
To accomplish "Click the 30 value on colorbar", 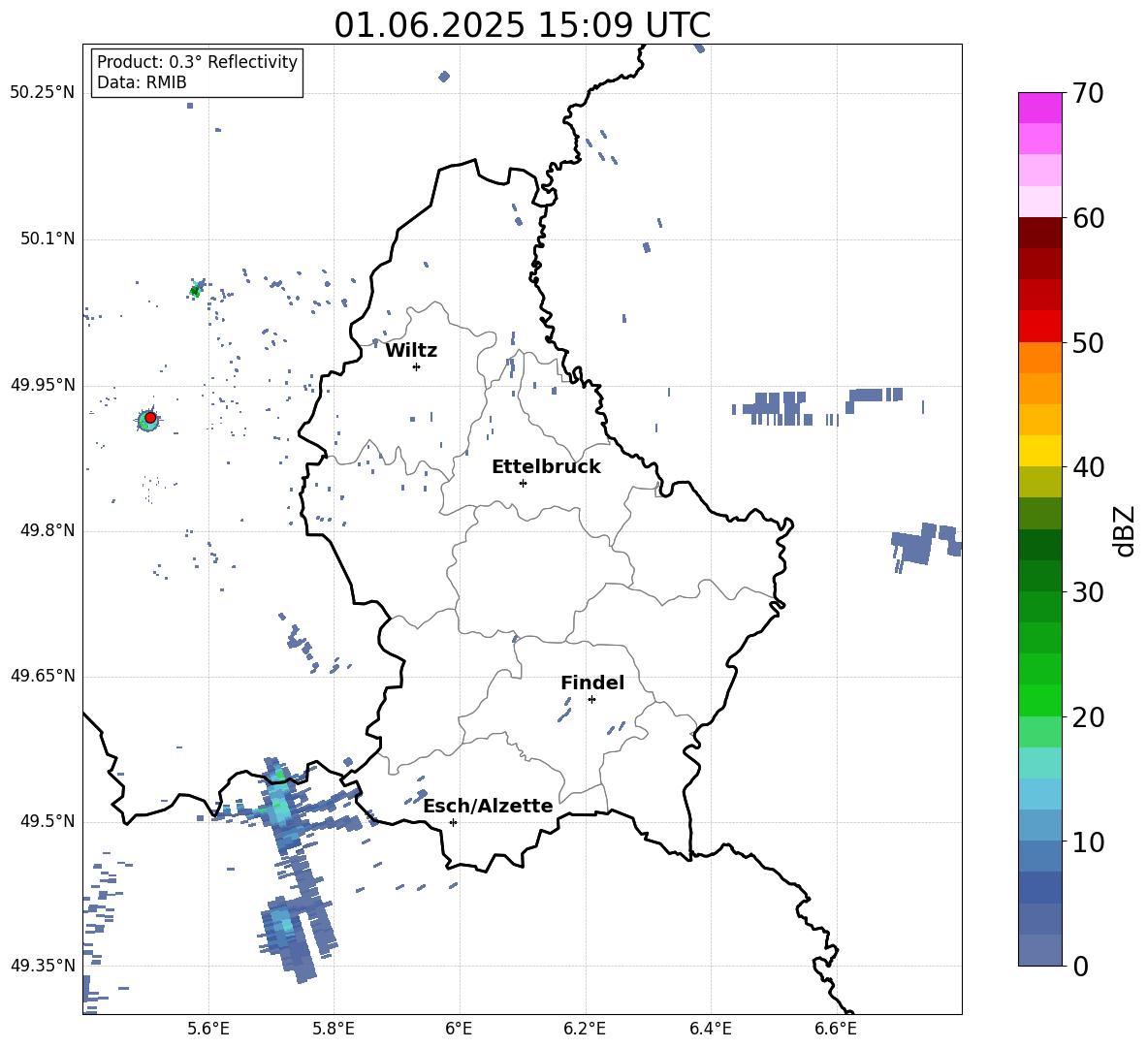I will point(1087,592).
